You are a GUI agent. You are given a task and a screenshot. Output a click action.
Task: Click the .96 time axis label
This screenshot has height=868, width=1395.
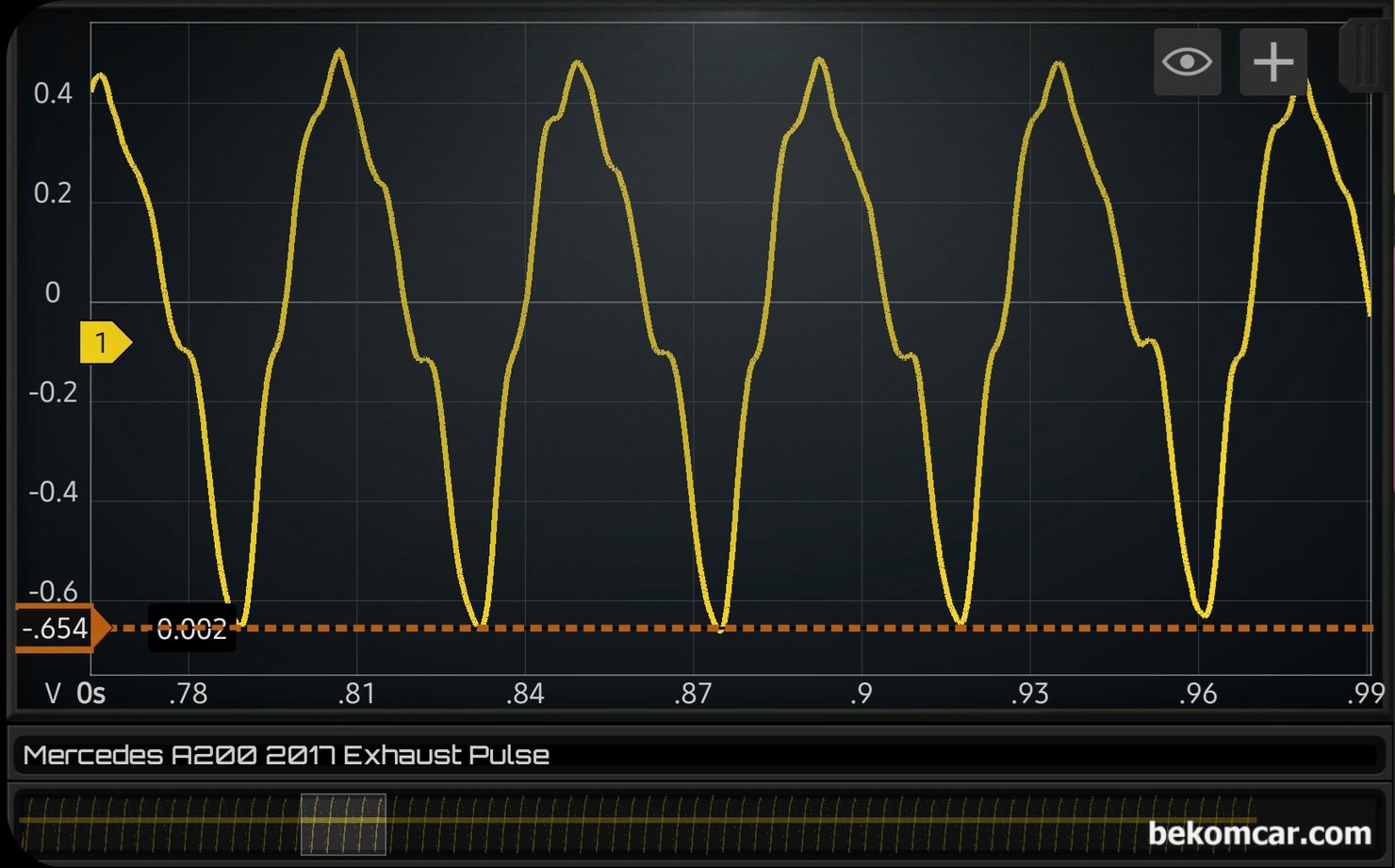tap(1197, 695)
